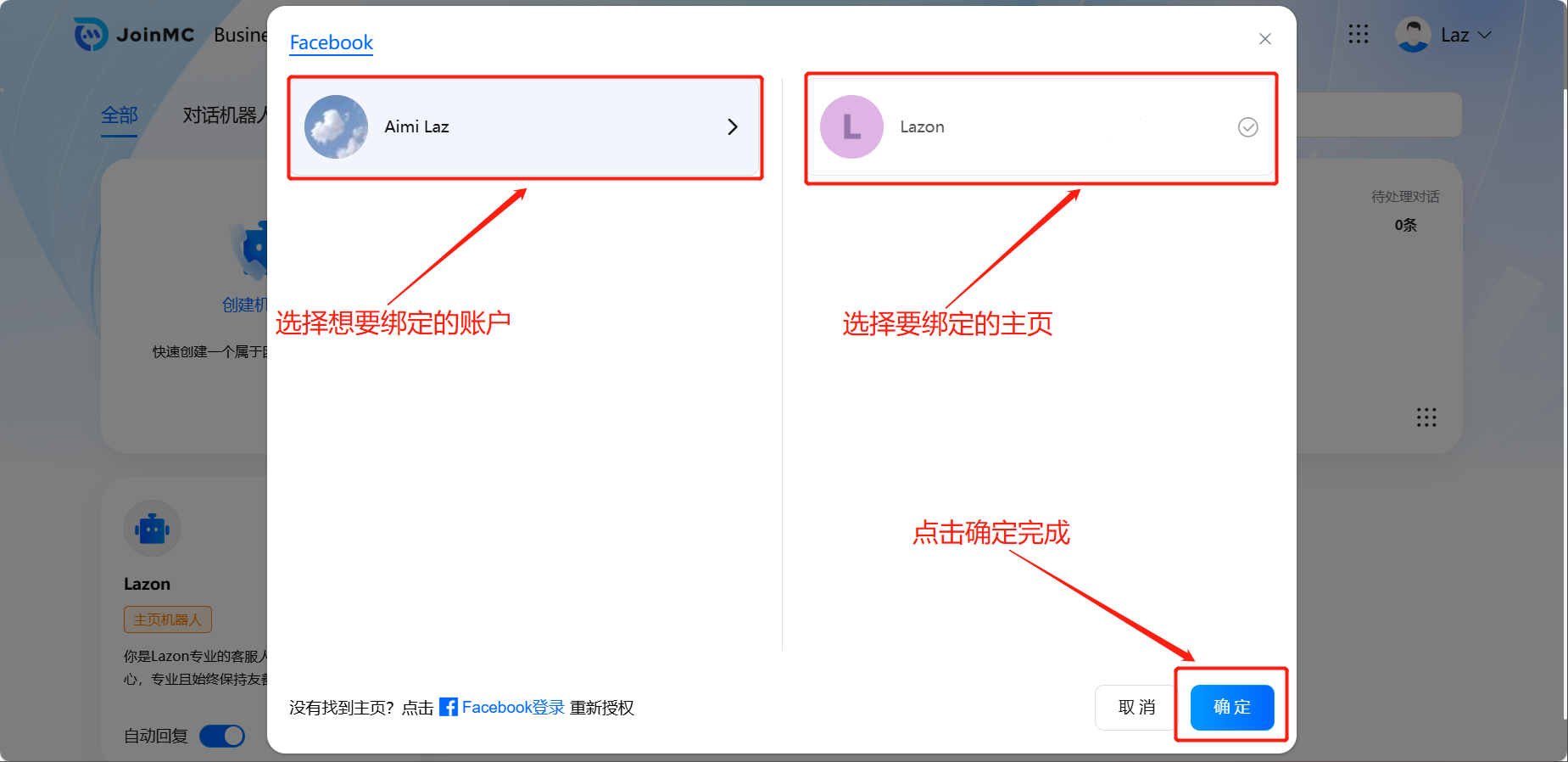Click the 主页机器人 tag on Lazon card
Viewport: 1568px width, 762px height.
[x=168, y=619]
